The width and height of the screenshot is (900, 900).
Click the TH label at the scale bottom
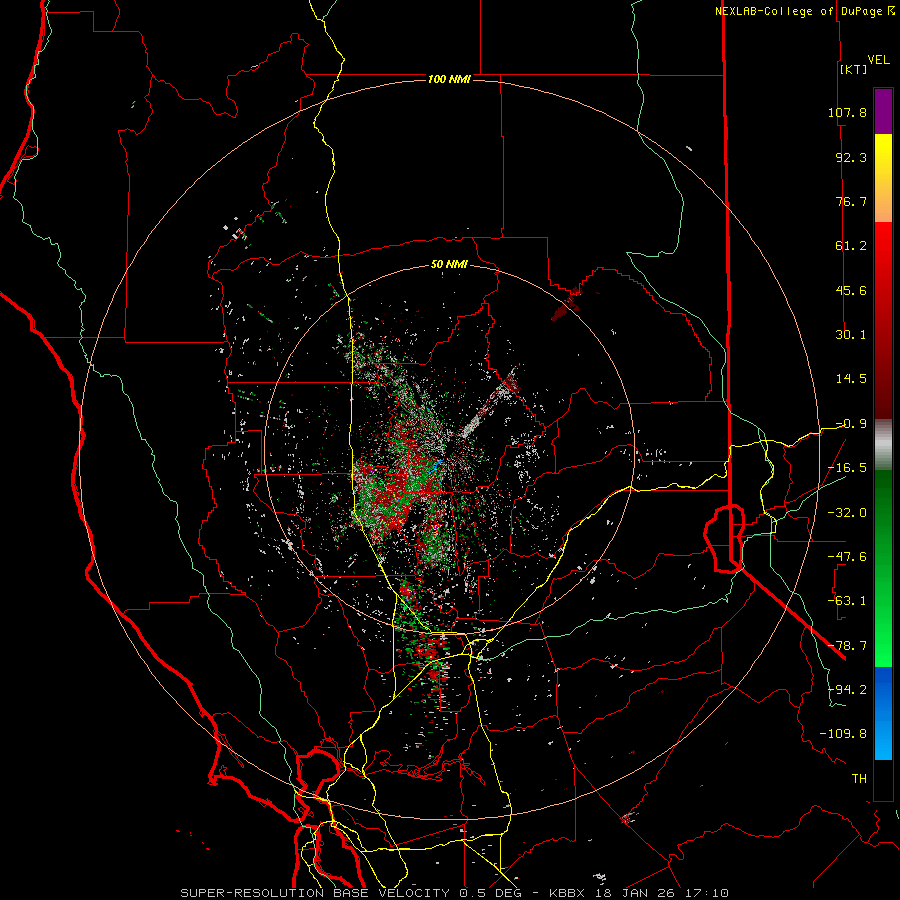[859, 778]
